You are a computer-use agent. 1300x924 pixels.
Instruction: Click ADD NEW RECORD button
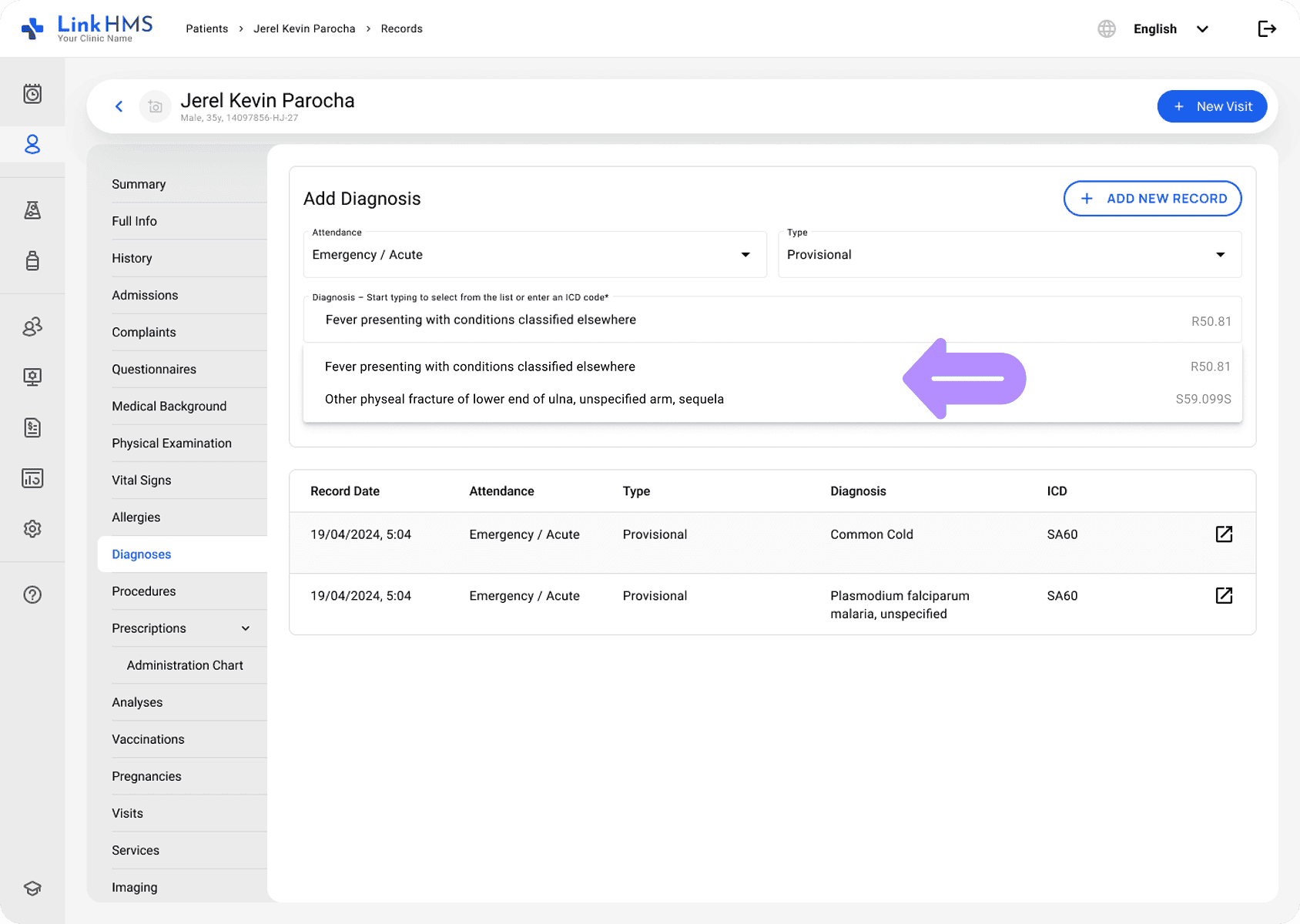tap(1152, 199)
